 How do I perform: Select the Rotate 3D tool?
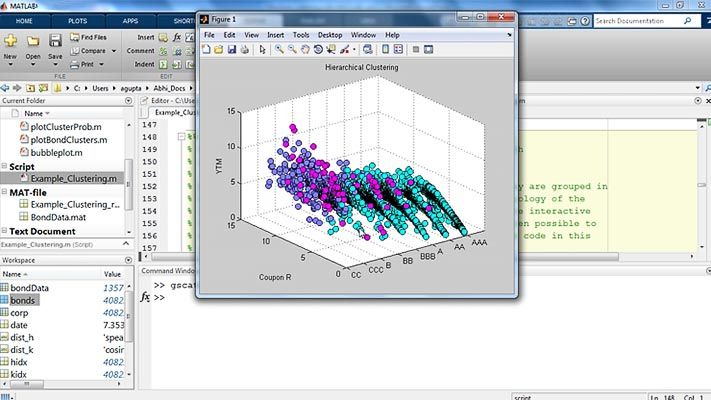(318, 49)
